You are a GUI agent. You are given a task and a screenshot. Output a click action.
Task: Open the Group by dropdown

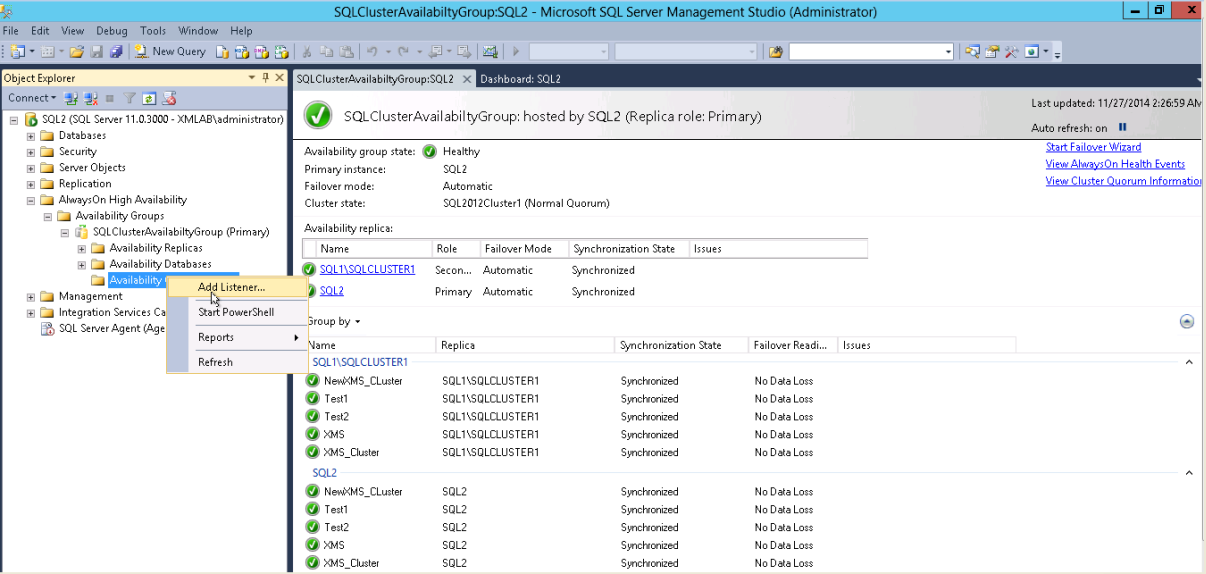coord(333,321)
